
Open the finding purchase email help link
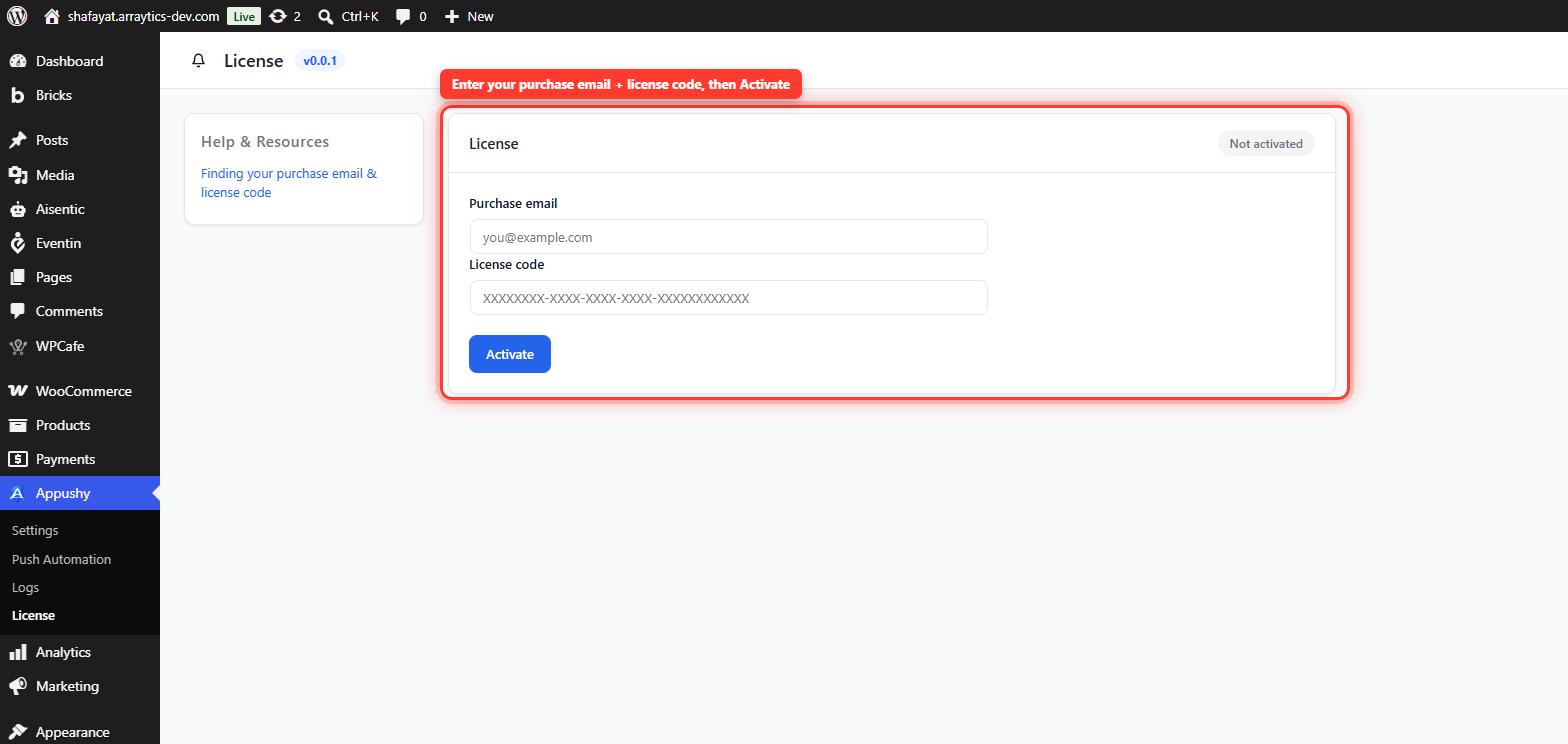point(289,183)
